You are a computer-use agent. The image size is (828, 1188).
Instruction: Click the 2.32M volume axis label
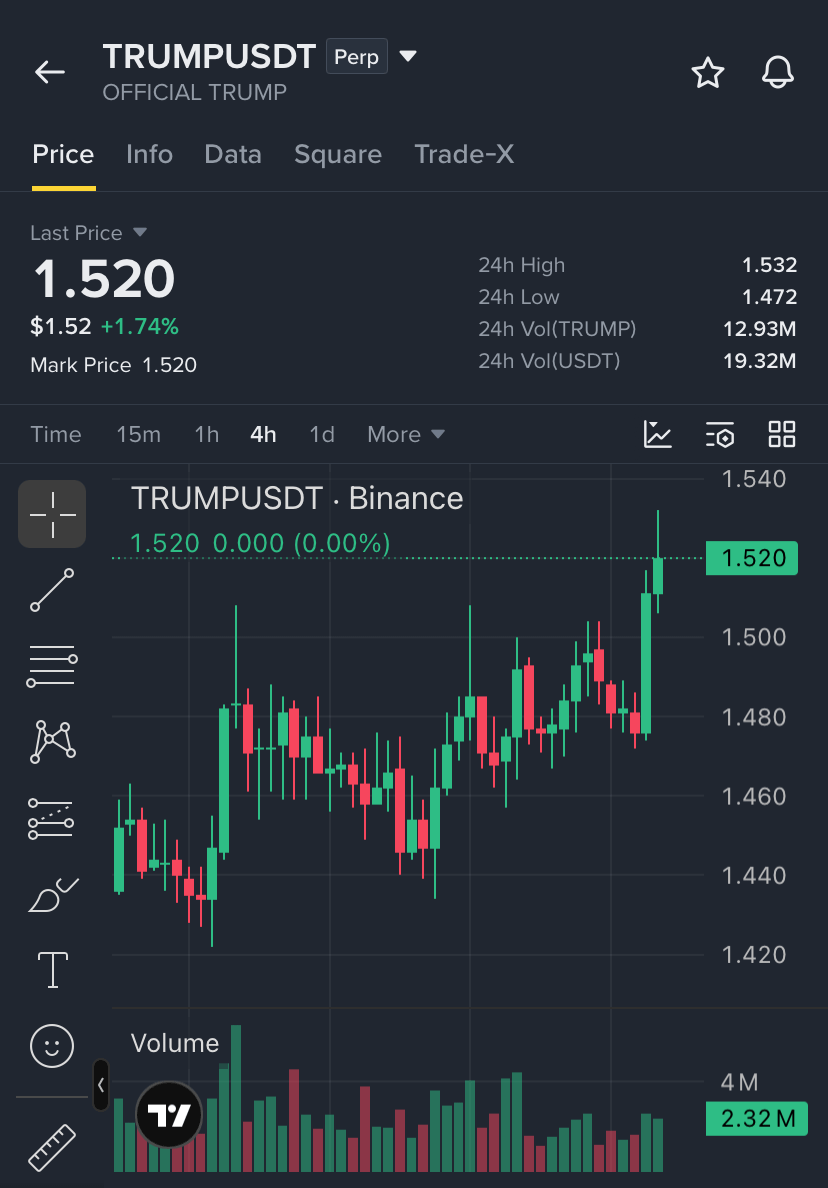click(757, 1118)
